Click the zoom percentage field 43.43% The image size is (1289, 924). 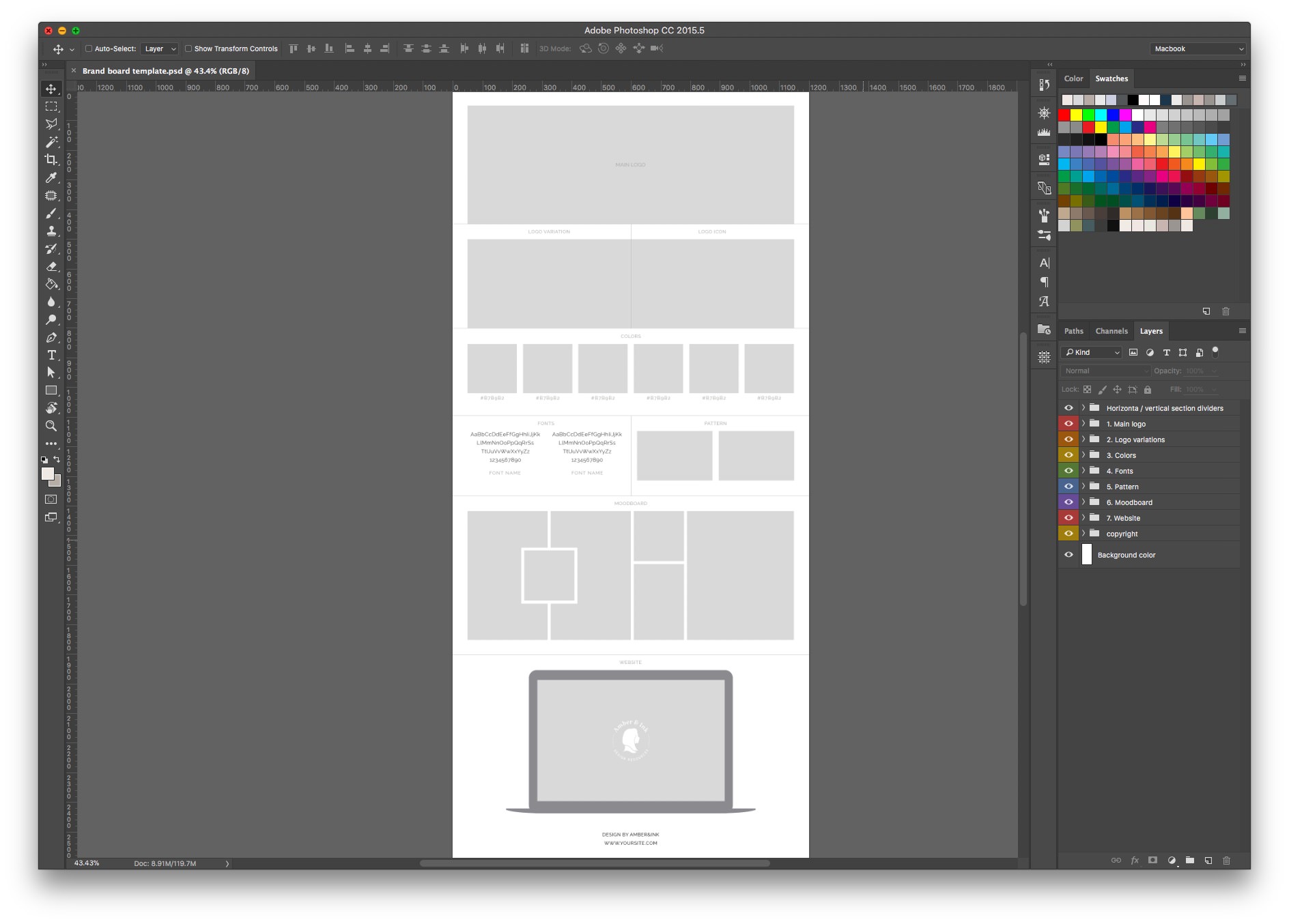pos(87,863)
